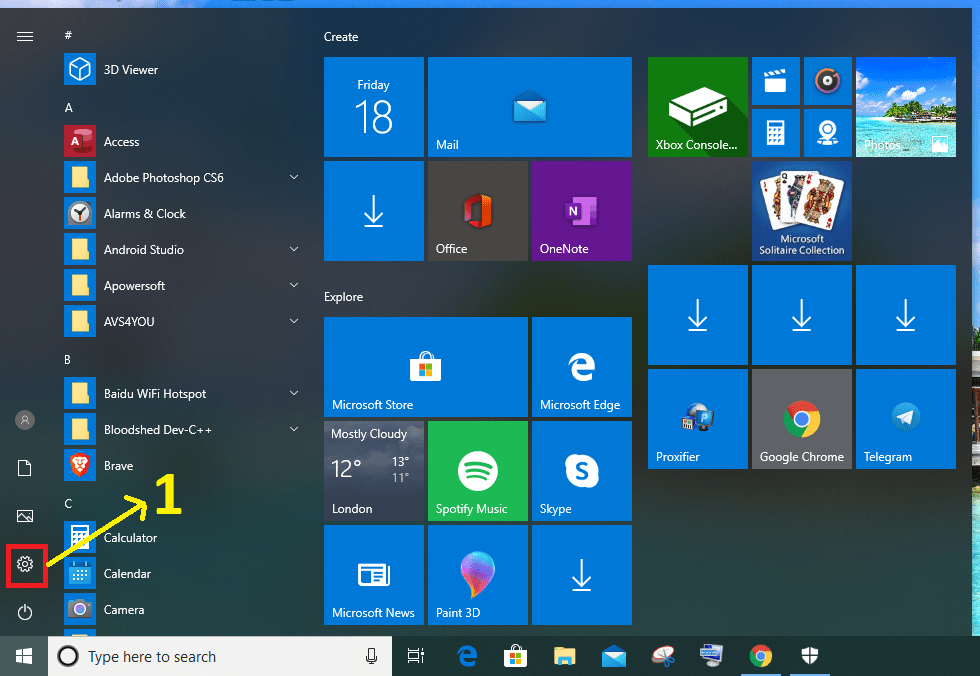Open the Microsoft Store tile
Screen dimensions: 980x676
tap(426, 367)
